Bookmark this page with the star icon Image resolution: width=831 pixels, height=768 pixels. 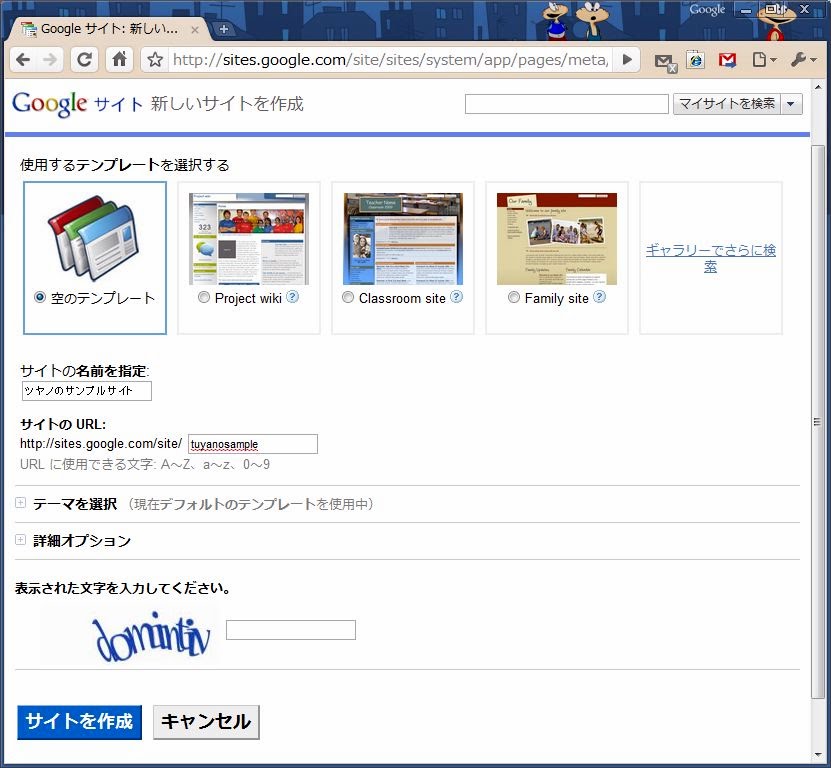155,60
